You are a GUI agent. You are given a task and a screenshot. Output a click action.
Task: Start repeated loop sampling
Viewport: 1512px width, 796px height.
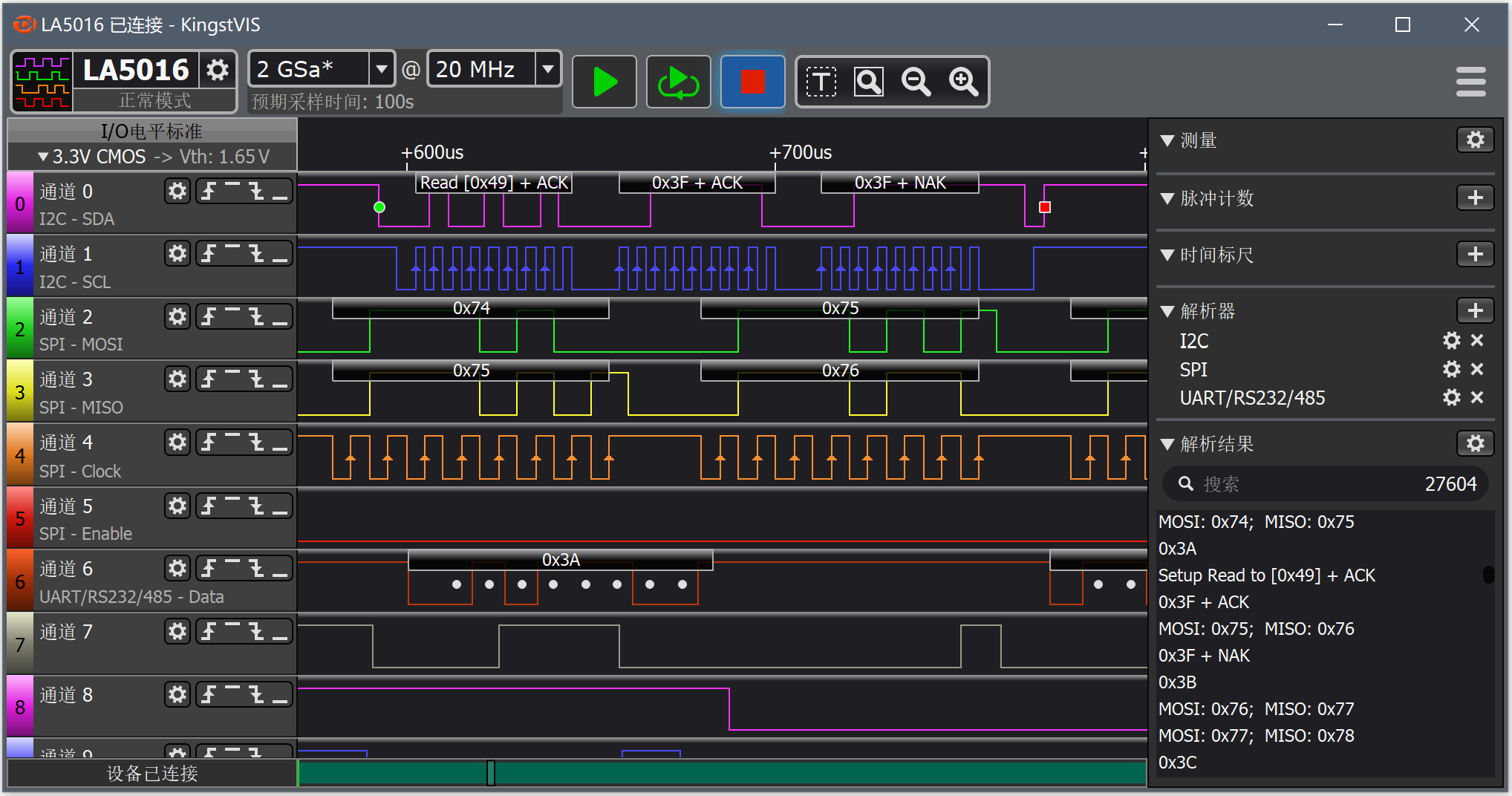coord(679,82)
